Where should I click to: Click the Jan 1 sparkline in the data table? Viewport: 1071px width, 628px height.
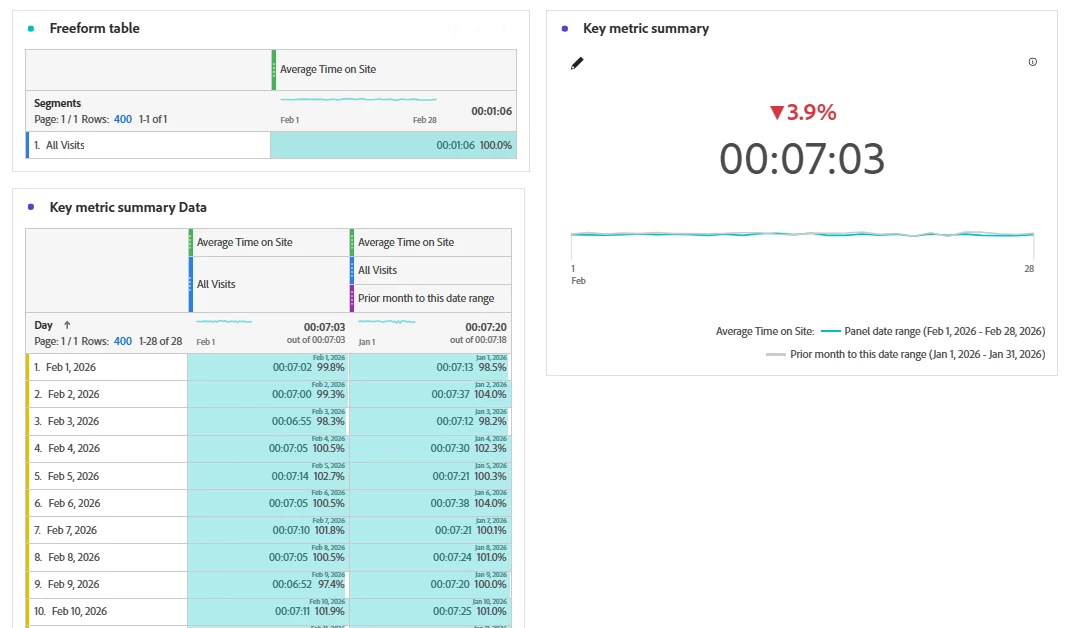coord(387,321)
